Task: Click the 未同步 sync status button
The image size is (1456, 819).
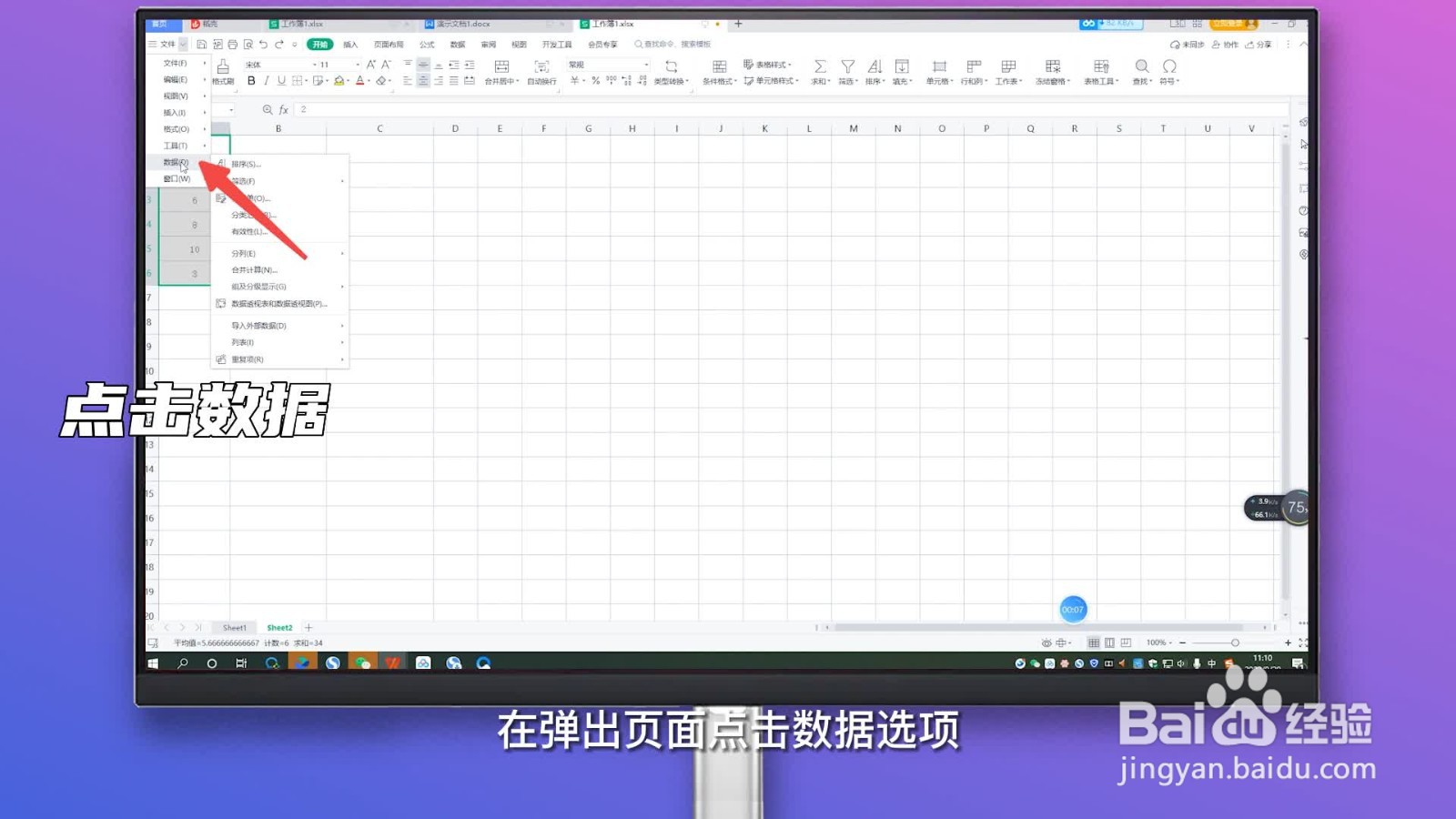Action: pos(1188,44)
